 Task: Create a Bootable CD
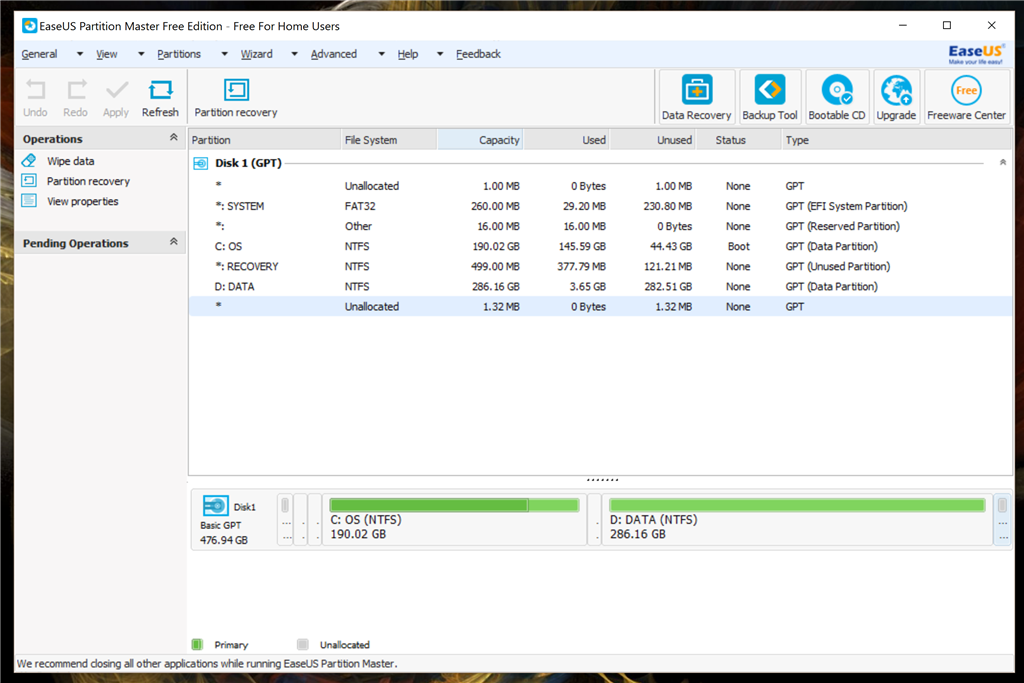tap(837, 97)
